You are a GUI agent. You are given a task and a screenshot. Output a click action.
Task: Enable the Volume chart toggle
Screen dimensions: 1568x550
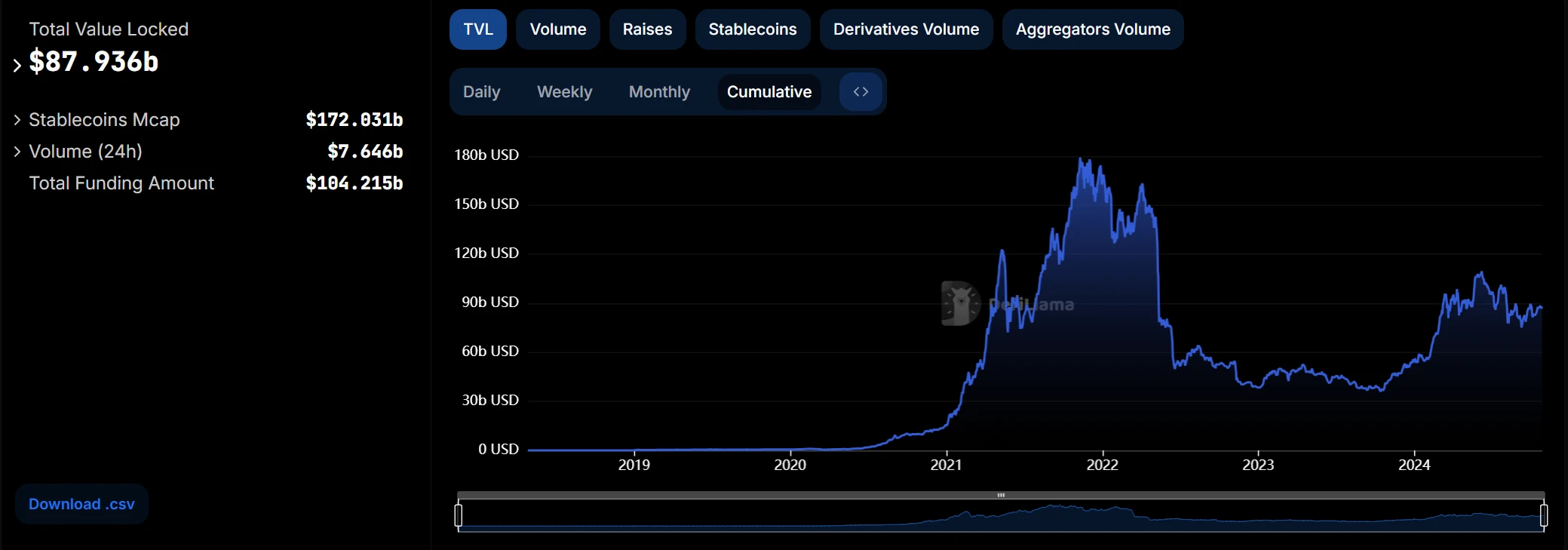[557, 29]
